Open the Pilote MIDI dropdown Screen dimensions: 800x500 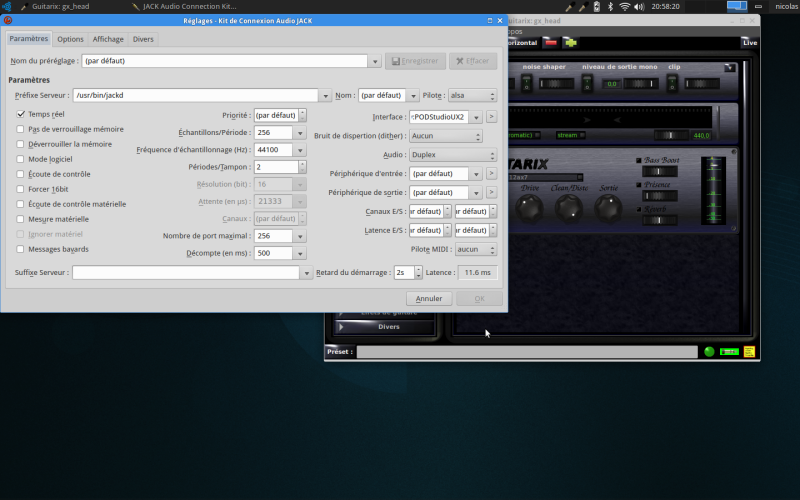tap(475, 249)
